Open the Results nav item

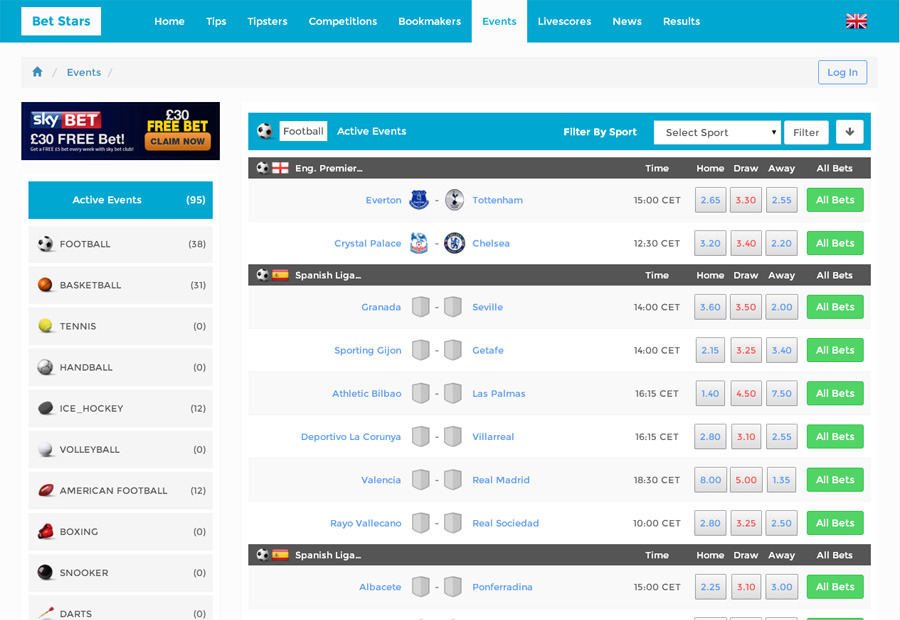coord(681,21)
